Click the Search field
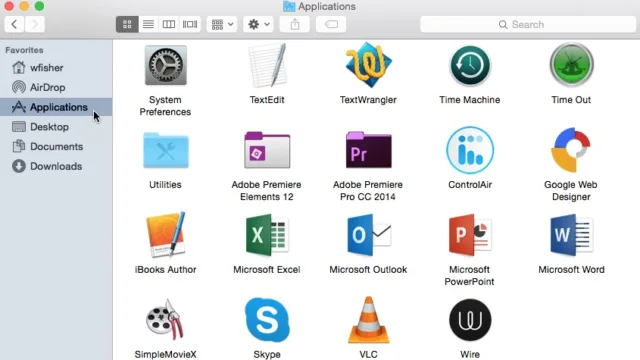 [x=528, y=24]
